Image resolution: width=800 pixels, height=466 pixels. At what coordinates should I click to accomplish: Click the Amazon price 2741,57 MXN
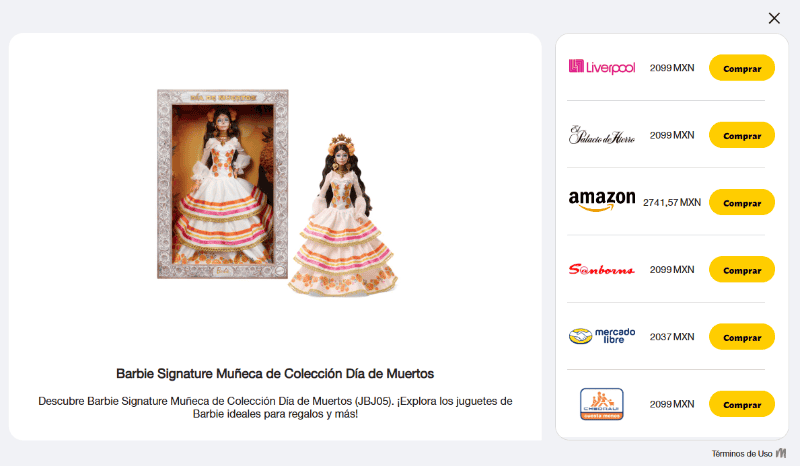pyautogui.click(x=672, y=203)
